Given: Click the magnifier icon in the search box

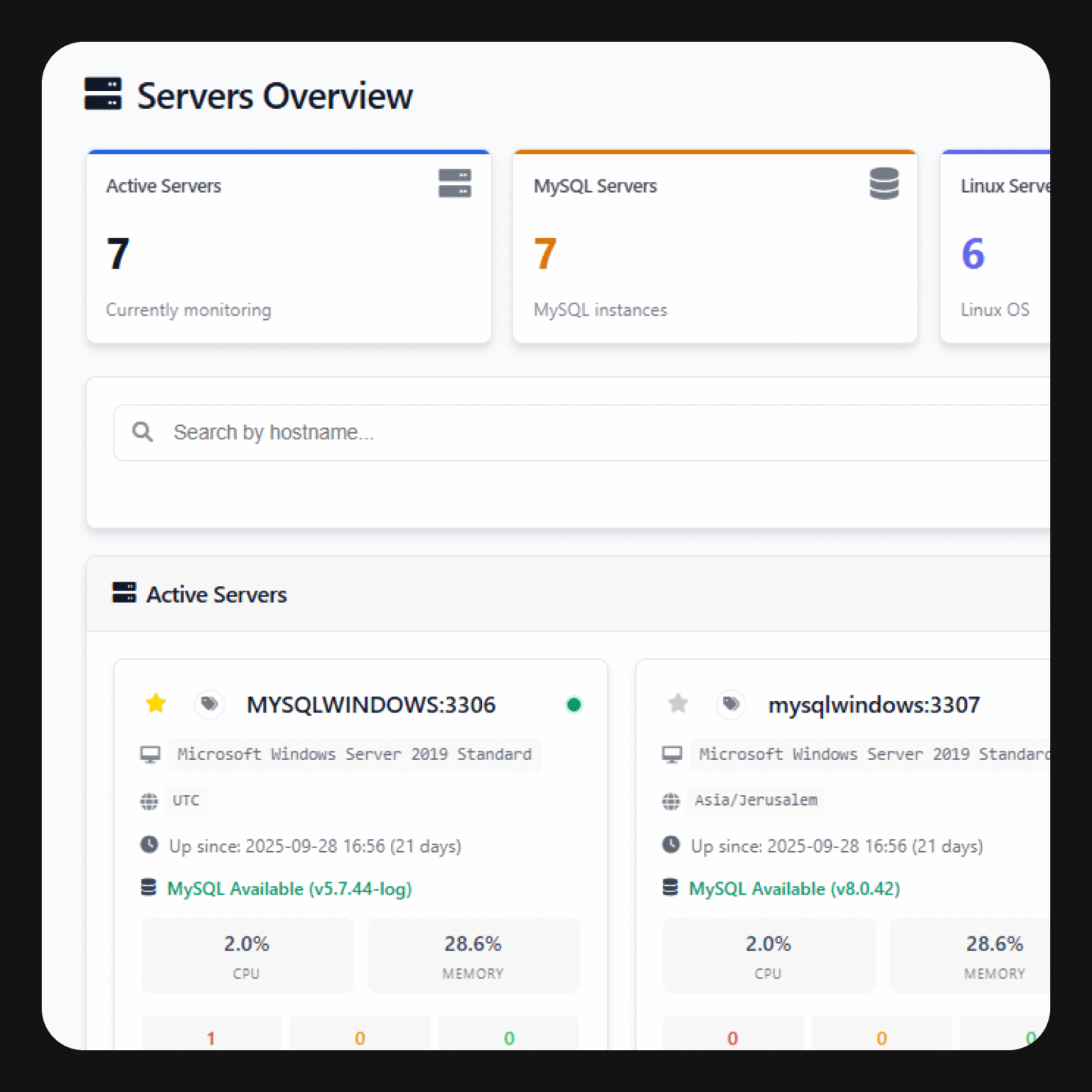Looking at the screenshot, I should 142,432.
